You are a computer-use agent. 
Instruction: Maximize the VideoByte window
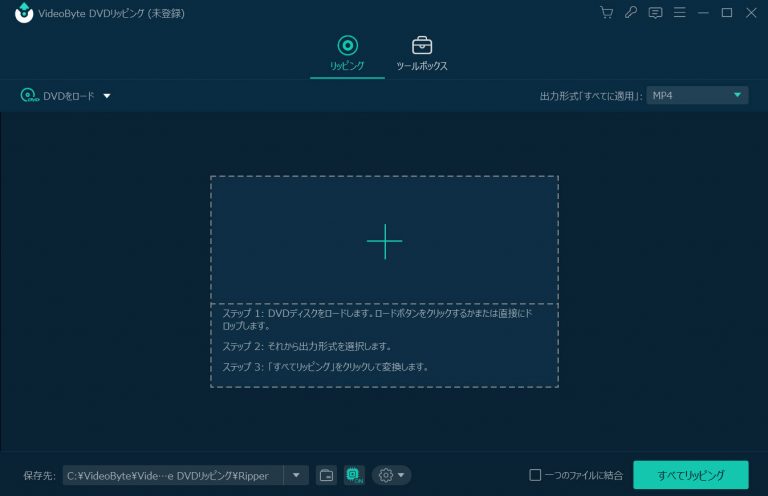(x=727, y=13)
